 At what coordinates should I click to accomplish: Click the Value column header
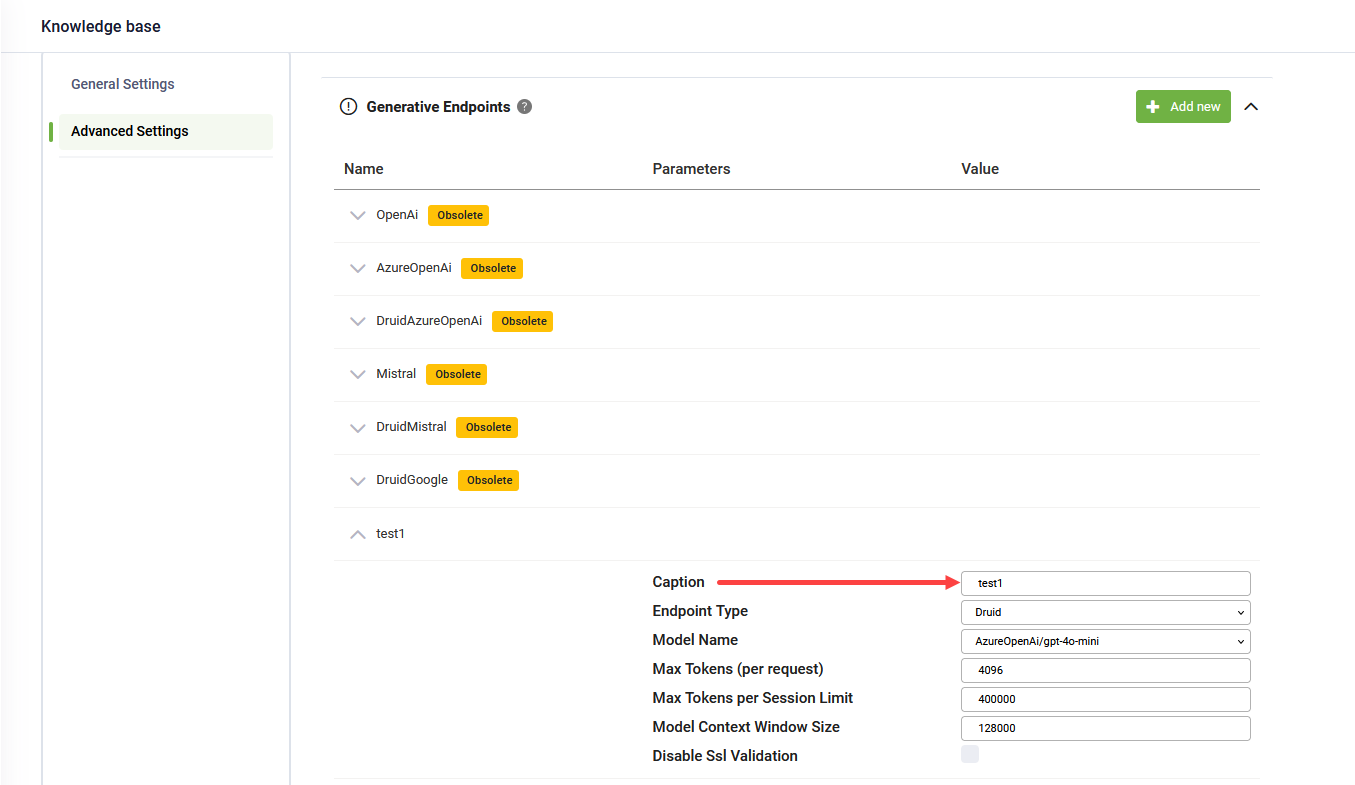980,169
